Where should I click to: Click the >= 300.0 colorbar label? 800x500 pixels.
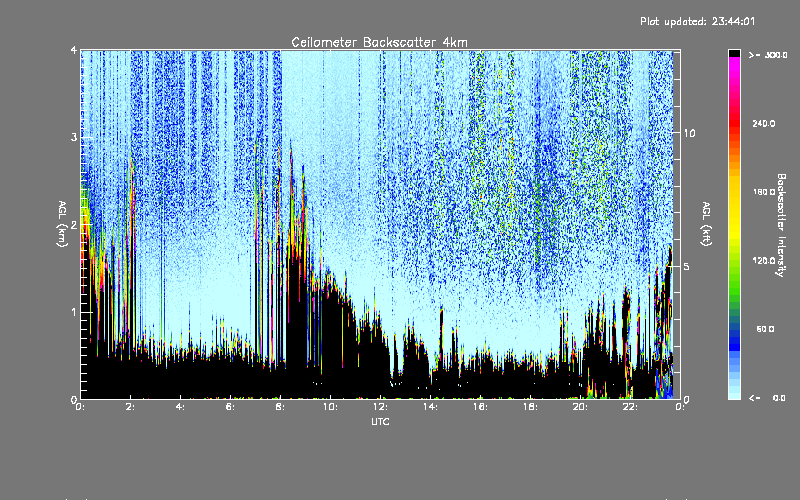(x=768, y=55)
